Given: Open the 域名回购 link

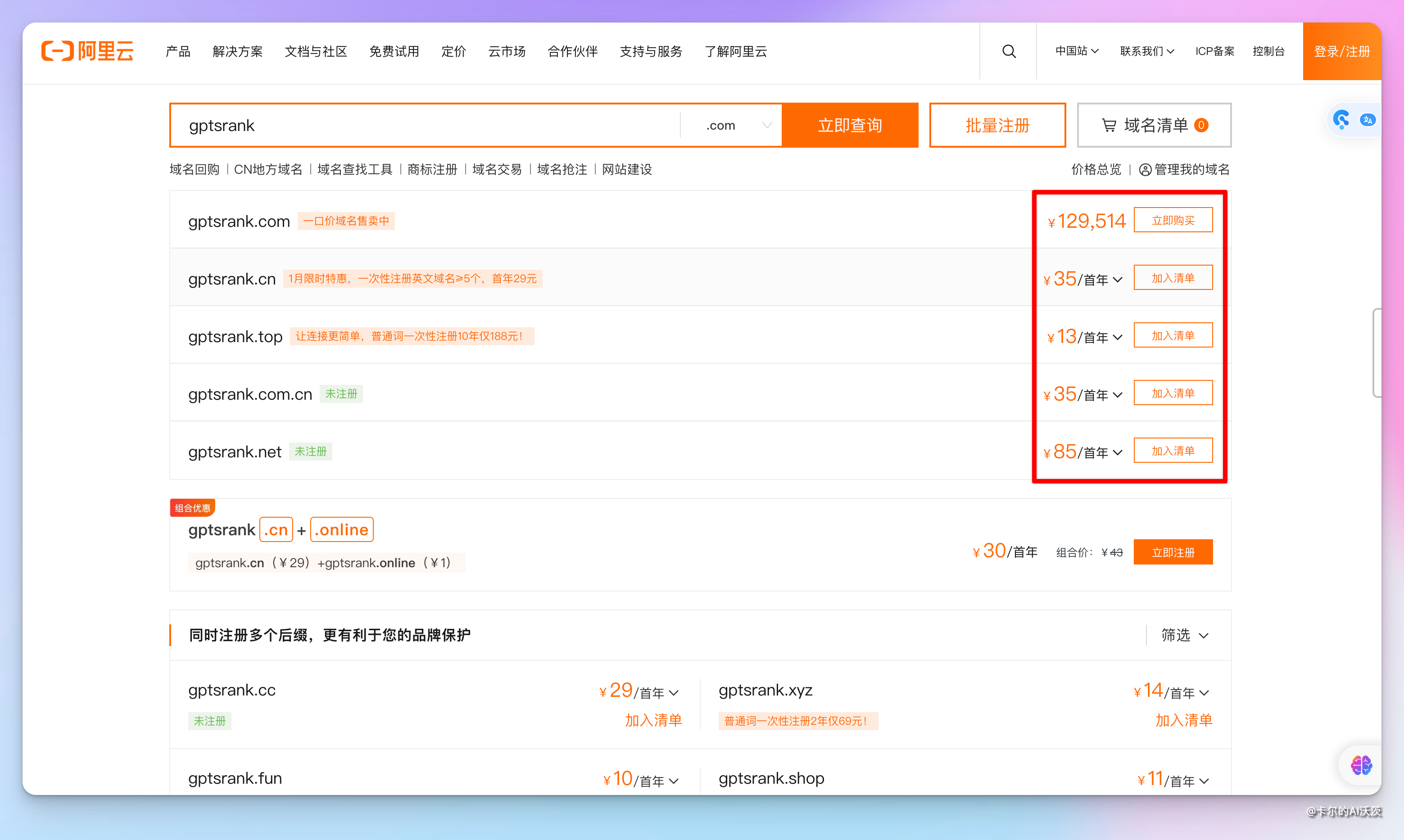Looking at the screenshot, I should (194, 170).
